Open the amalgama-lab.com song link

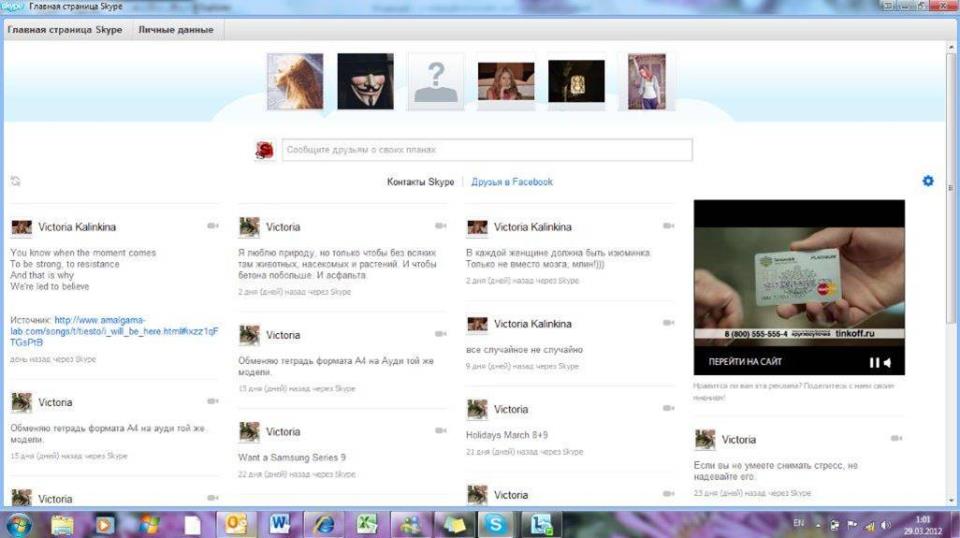114,331
